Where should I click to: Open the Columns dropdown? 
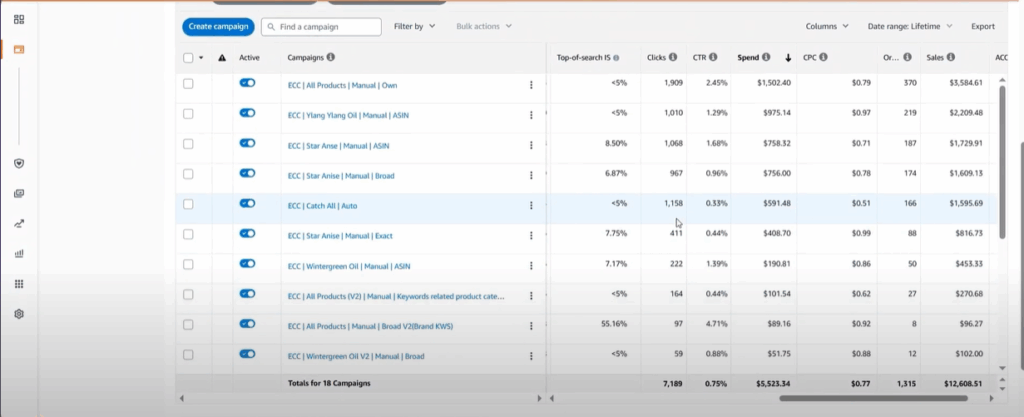(827, 26)
